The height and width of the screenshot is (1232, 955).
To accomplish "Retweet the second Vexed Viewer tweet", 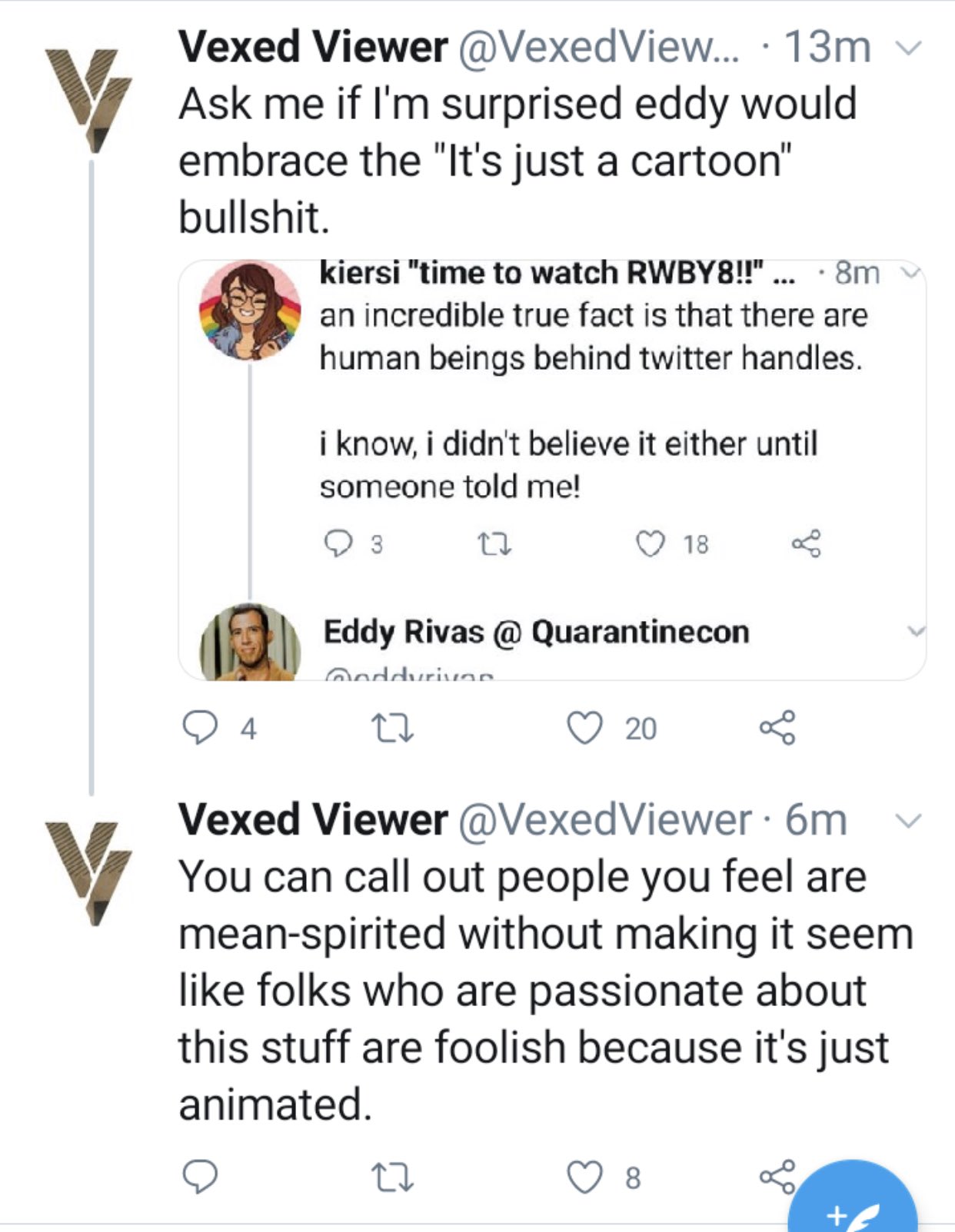I will click(392, 1177).
